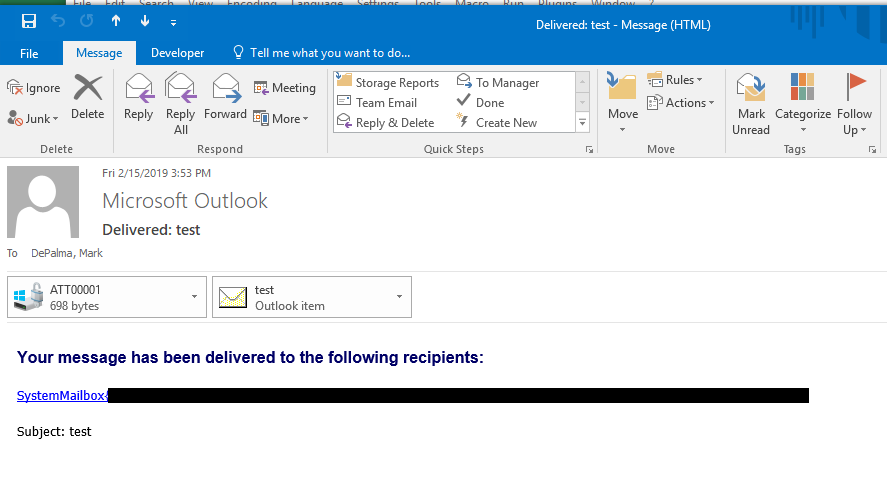Viewport: 887px width, 498px height.
Task: Click the Redo icon in title bar
Action: (87, 22)
